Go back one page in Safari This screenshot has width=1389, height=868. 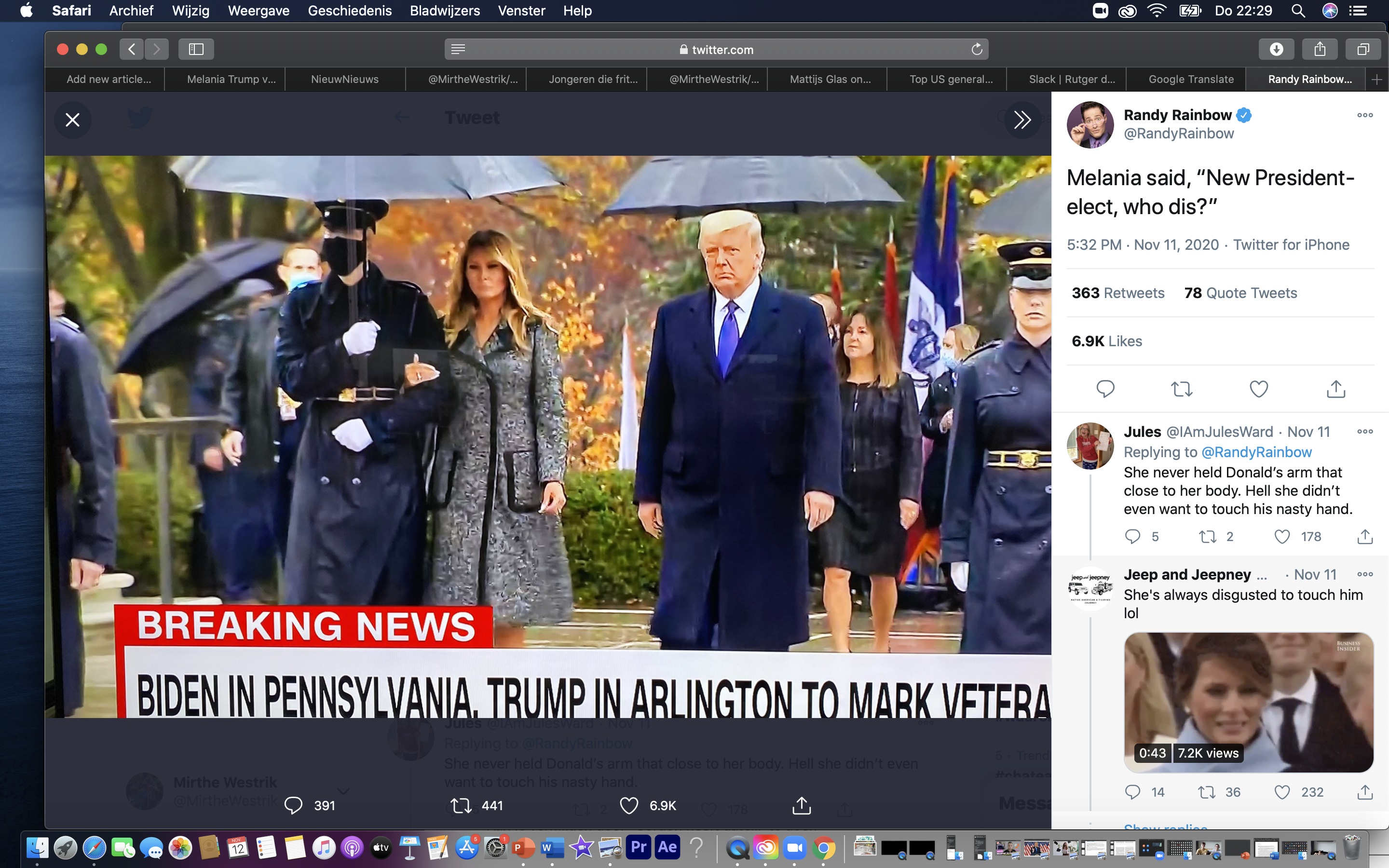[132, 49]
